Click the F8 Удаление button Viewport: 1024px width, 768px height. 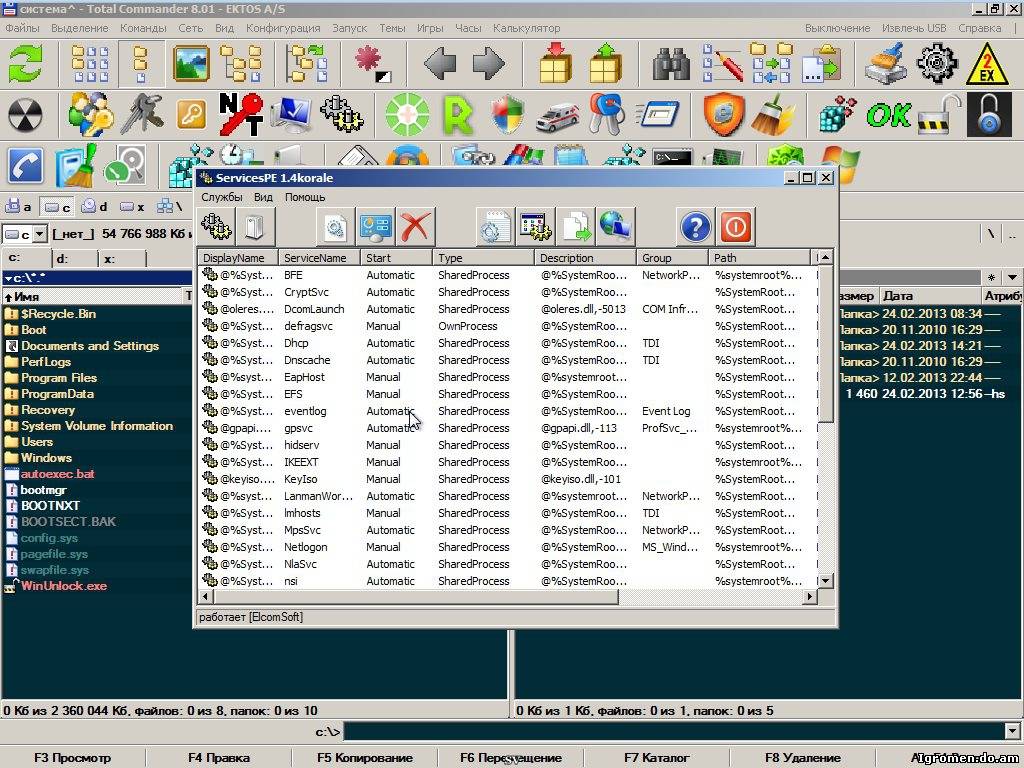pyautogui.click(x=803, y=758)
